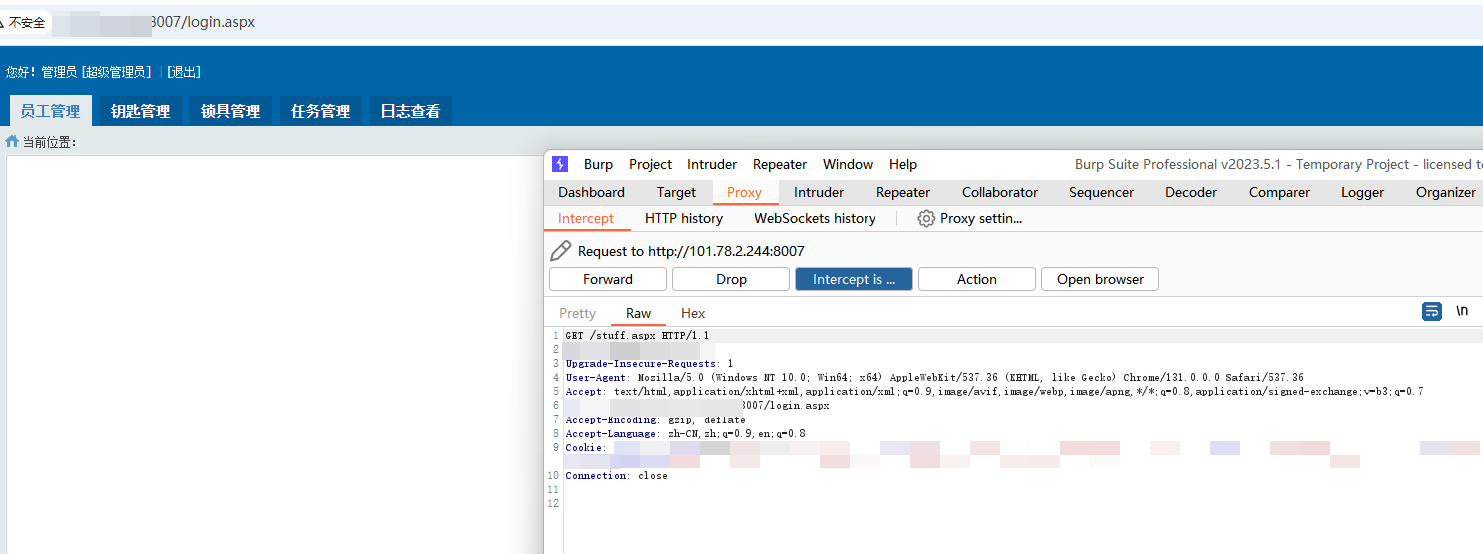Open the HTTP history sub-tab
This screenshot has height=554, width=1483.
coord(684,218)
